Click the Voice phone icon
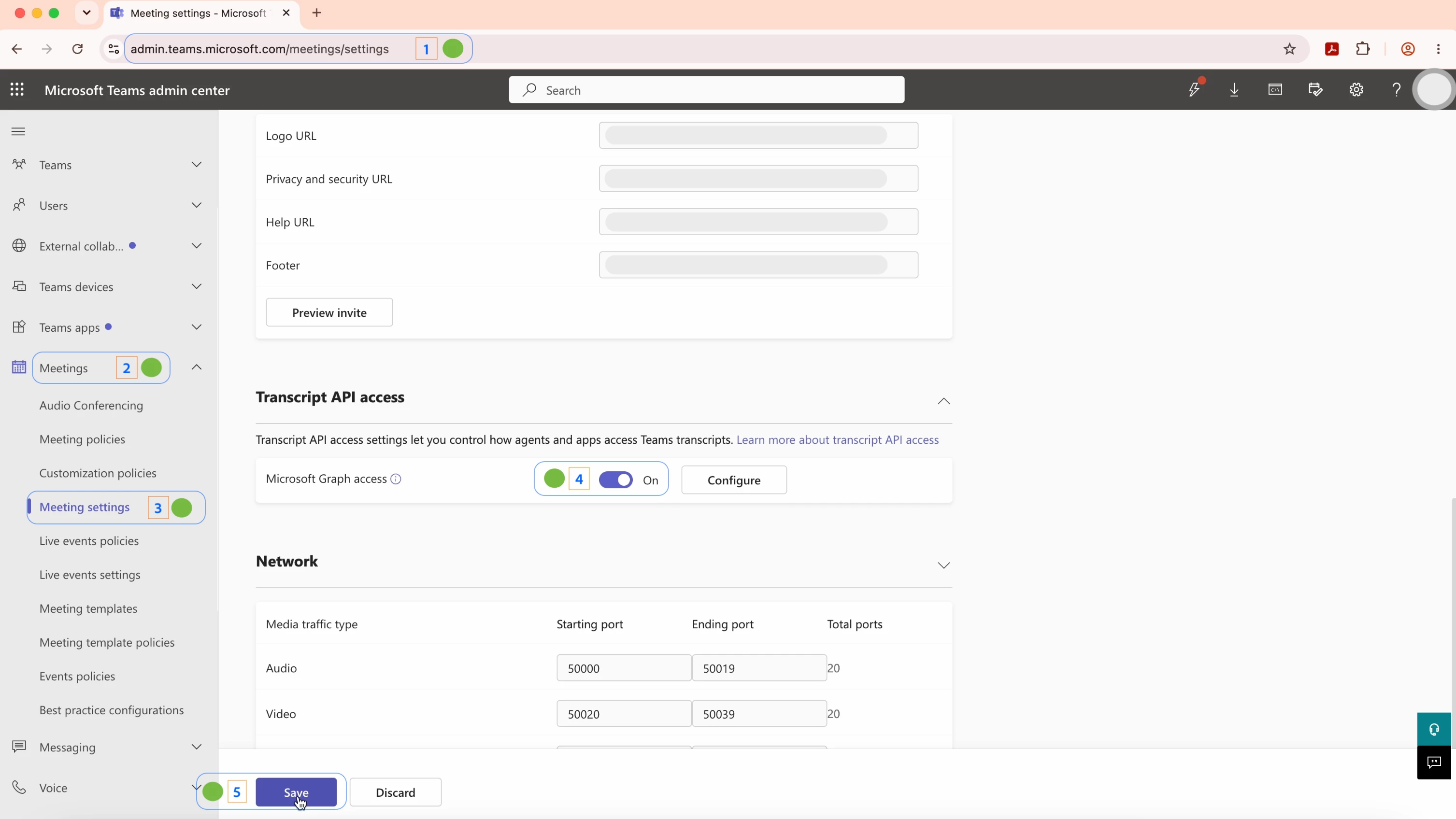Screen dimensions: 1456x819 tap(19, 787)
